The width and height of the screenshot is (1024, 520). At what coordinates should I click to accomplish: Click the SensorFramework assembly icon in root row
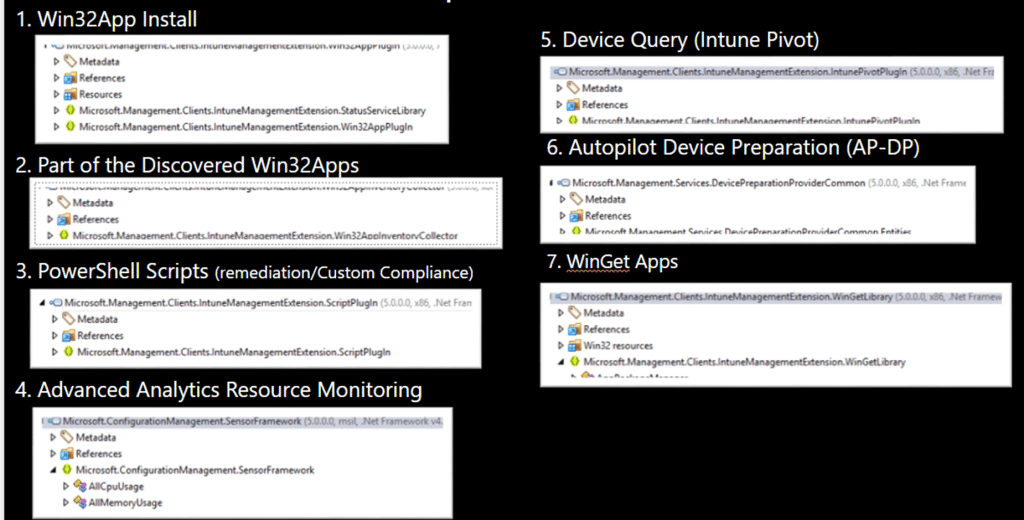54,421
